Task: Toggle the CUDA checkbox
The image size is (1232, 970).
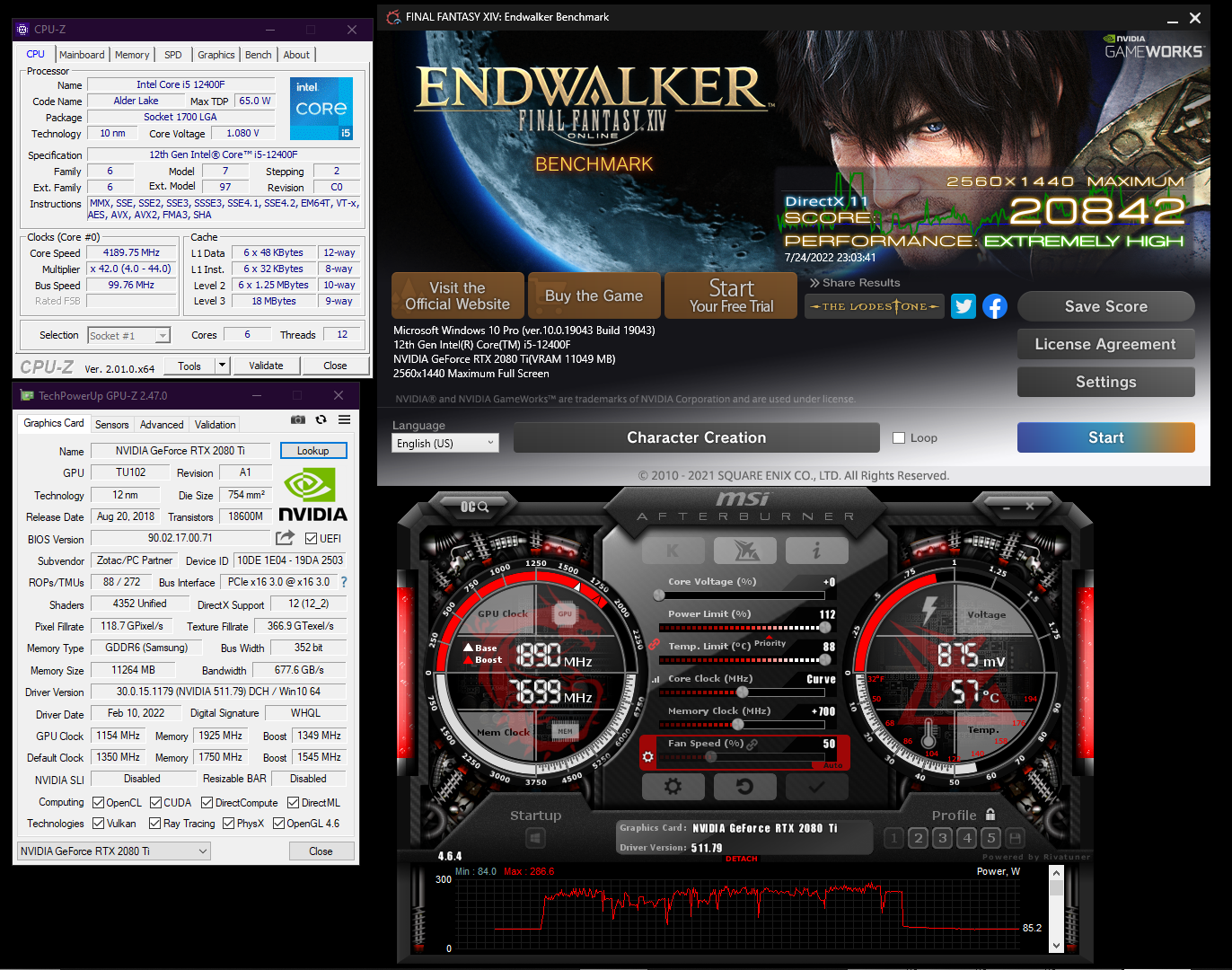Action: click(156, 803)
